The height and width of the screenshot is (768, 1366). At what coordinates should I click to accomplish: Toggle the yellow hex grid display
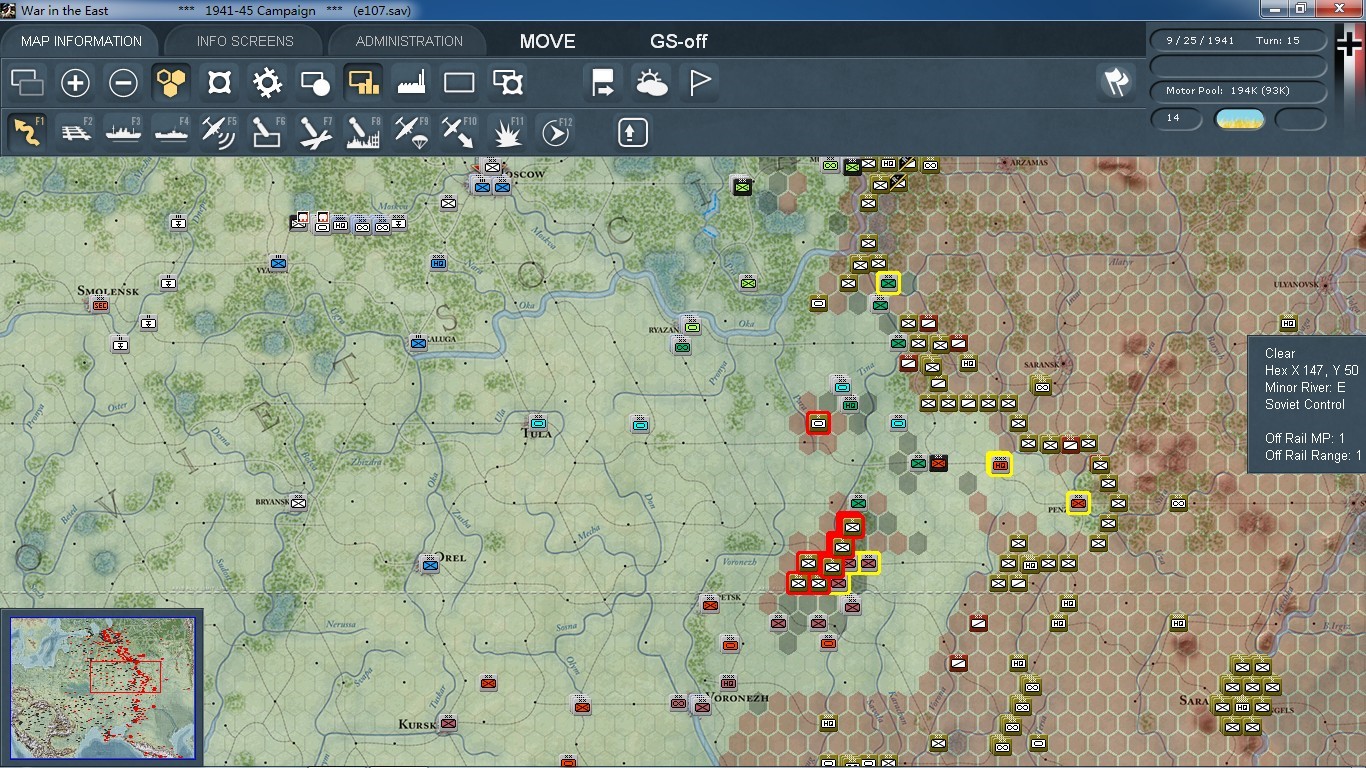[x=171, y=82]
